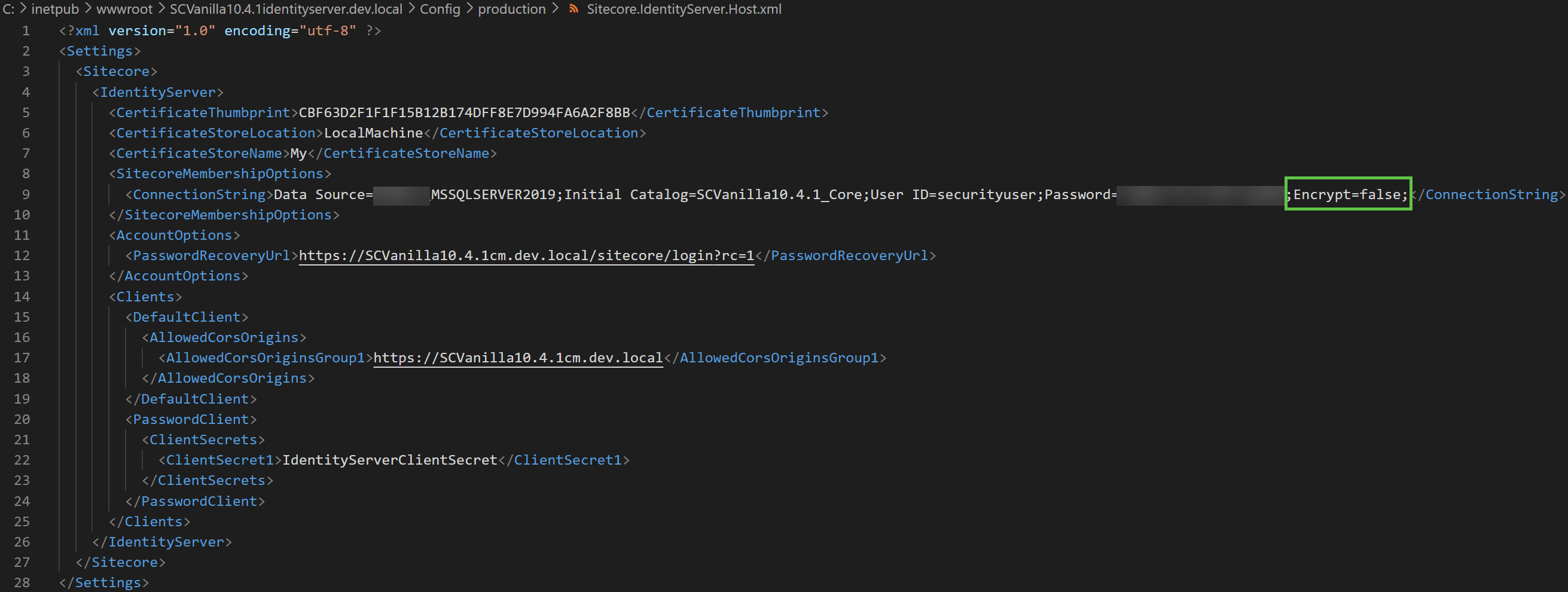Click the orange feed icon before the filename
The height and width of the screenshot is (592, 1568).
coord(573,8)
